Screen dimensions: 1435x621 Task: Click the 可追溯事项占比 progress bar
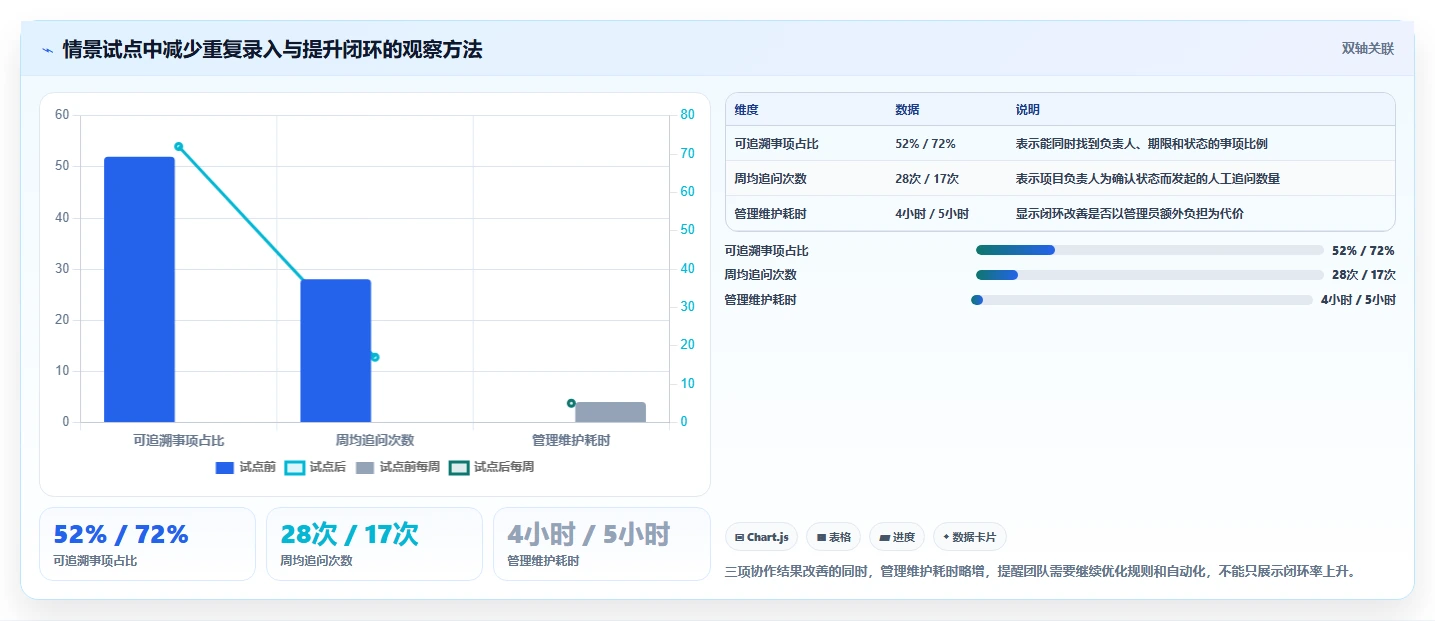pyautogui.click(x=1150, y=250)
